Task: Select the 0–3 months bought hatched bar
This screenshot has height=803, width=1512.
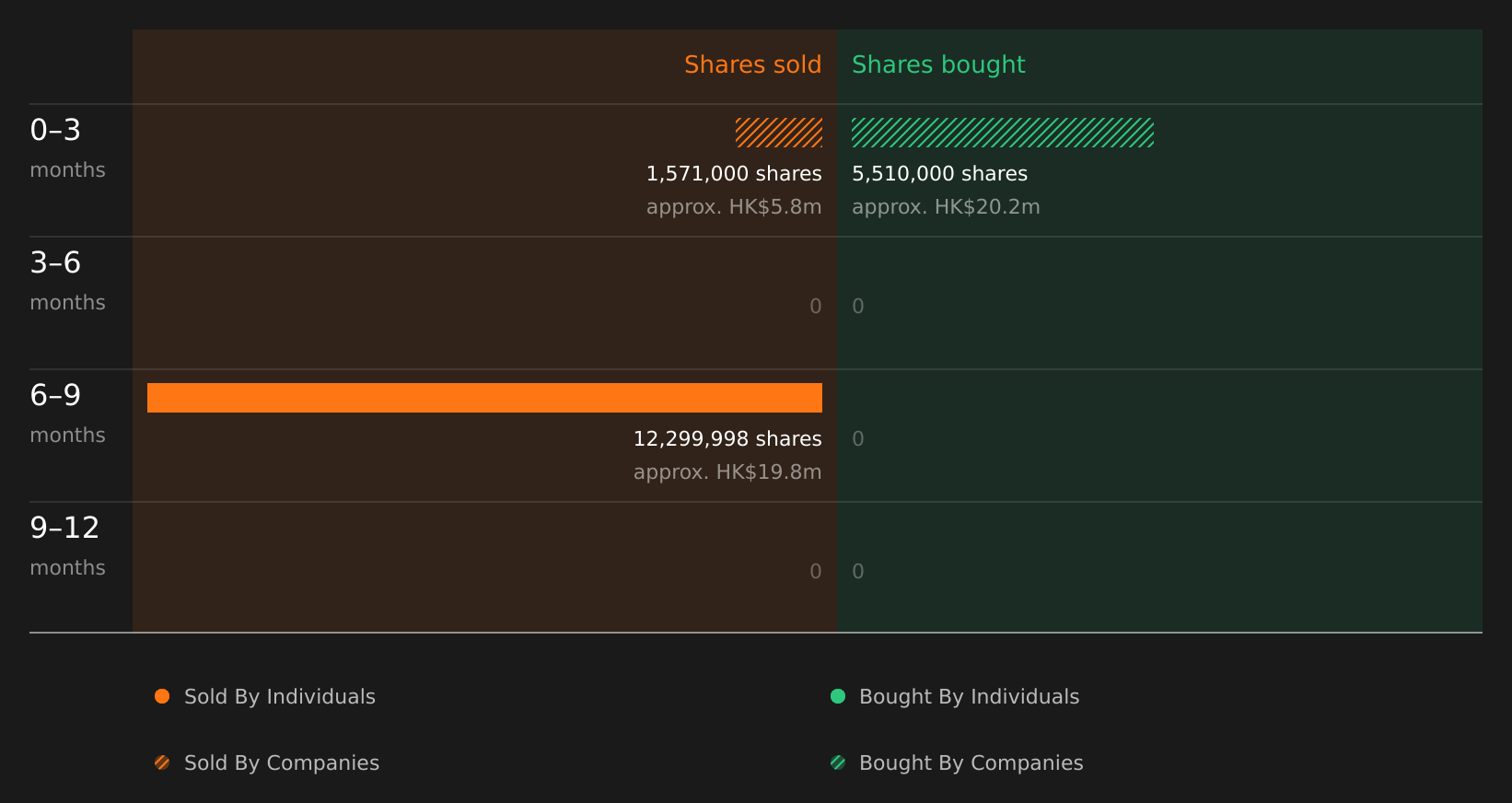Action: point(1003,133)
